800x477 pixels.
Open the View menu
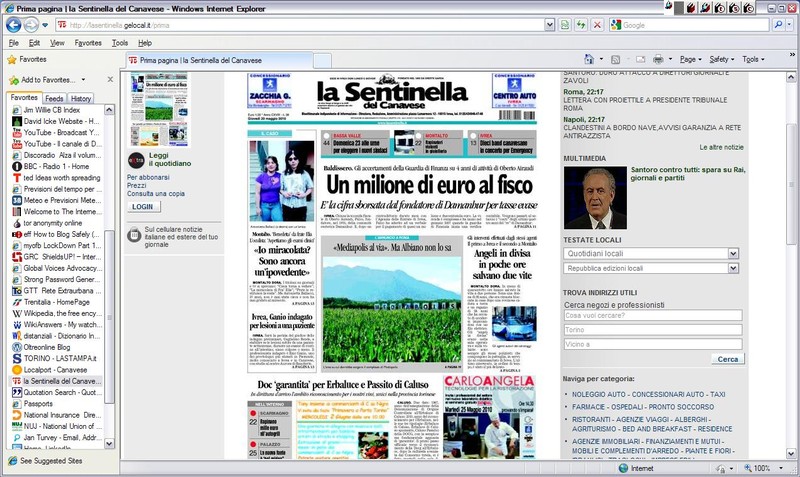(x=57, y=43)
